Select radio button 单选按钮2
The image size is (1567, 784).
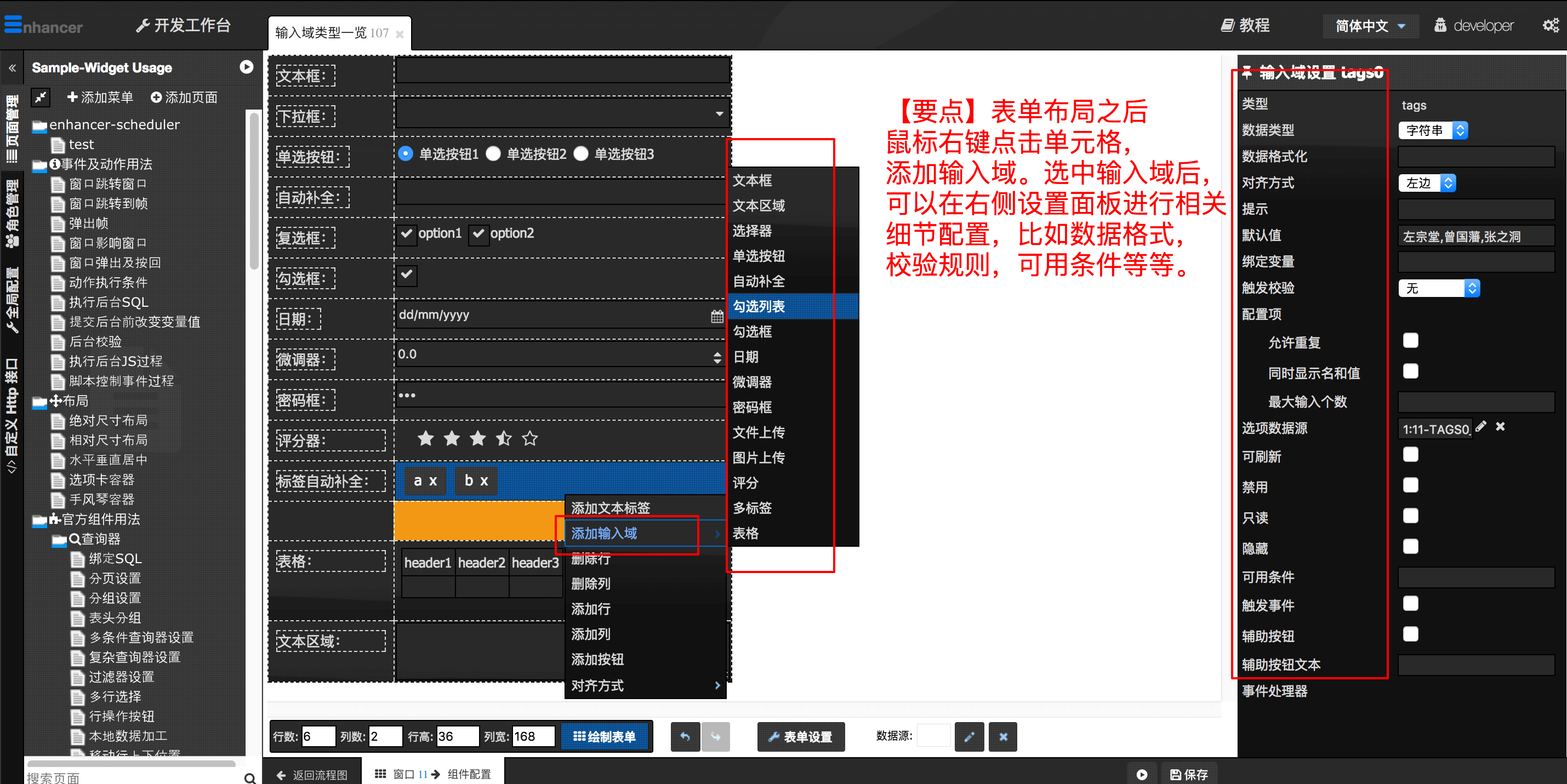(x=493, y=154)
